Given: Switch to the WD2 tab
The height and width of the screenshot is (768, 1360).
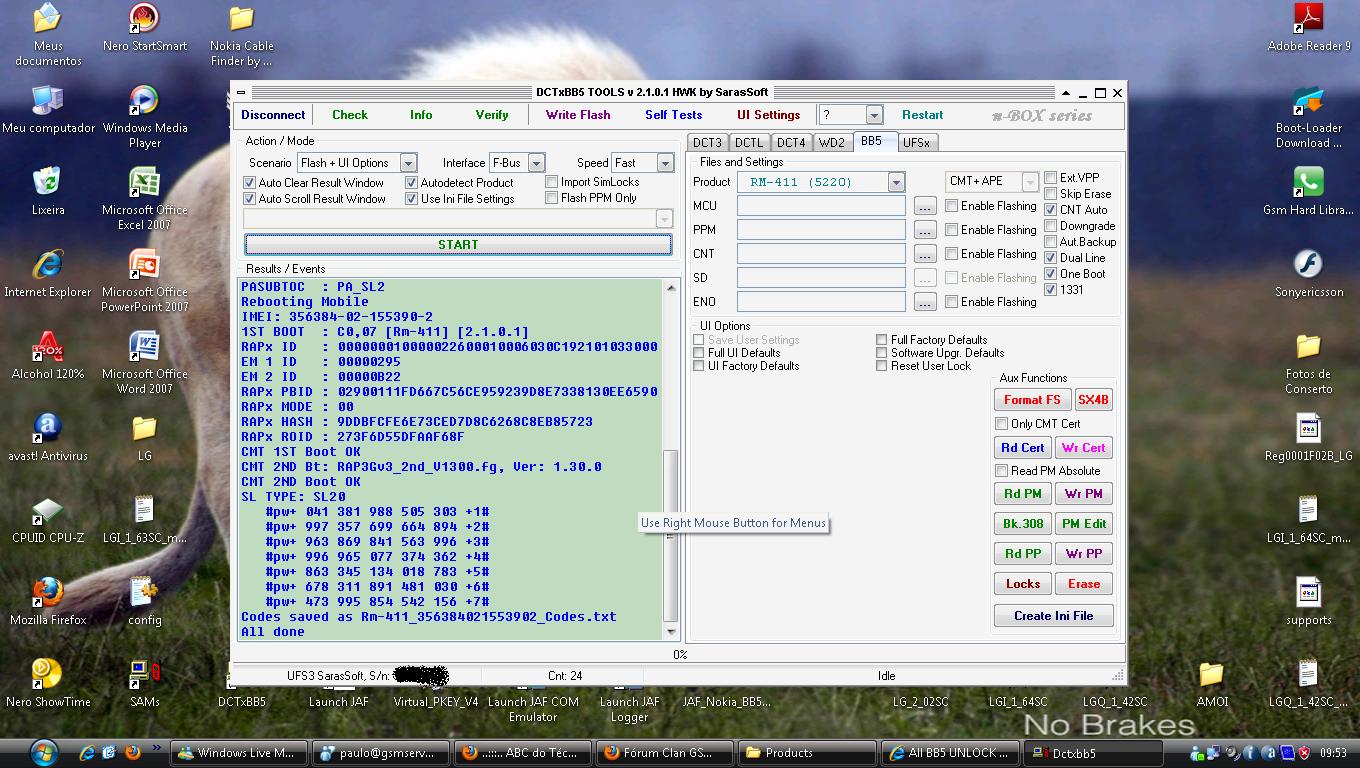Looking at the screenshot, I should (x=832, y=143).
